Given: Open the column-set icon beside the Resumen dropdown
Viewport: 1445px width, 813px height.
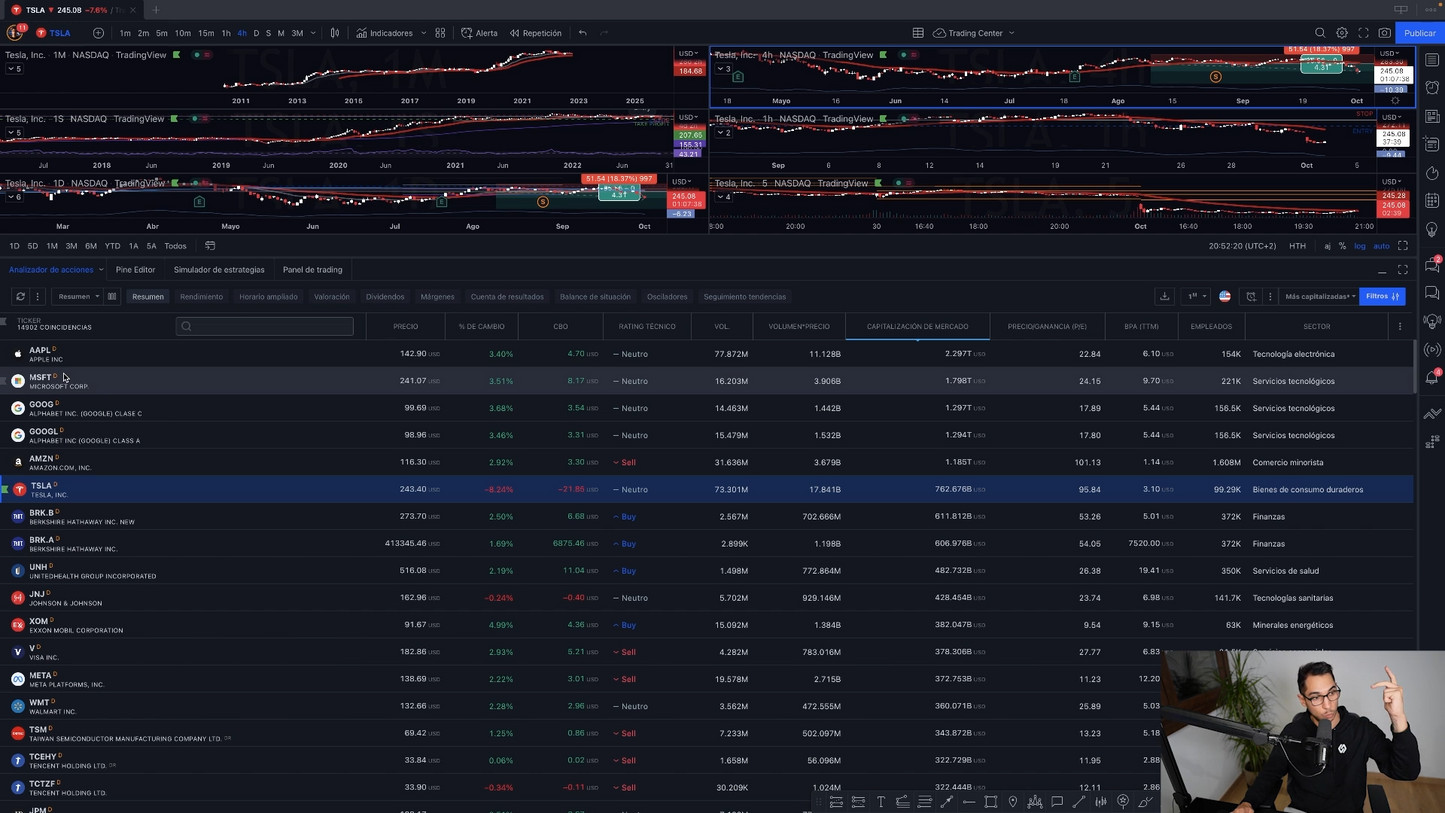Looking at the screenshot, I should tap(112, 297).
